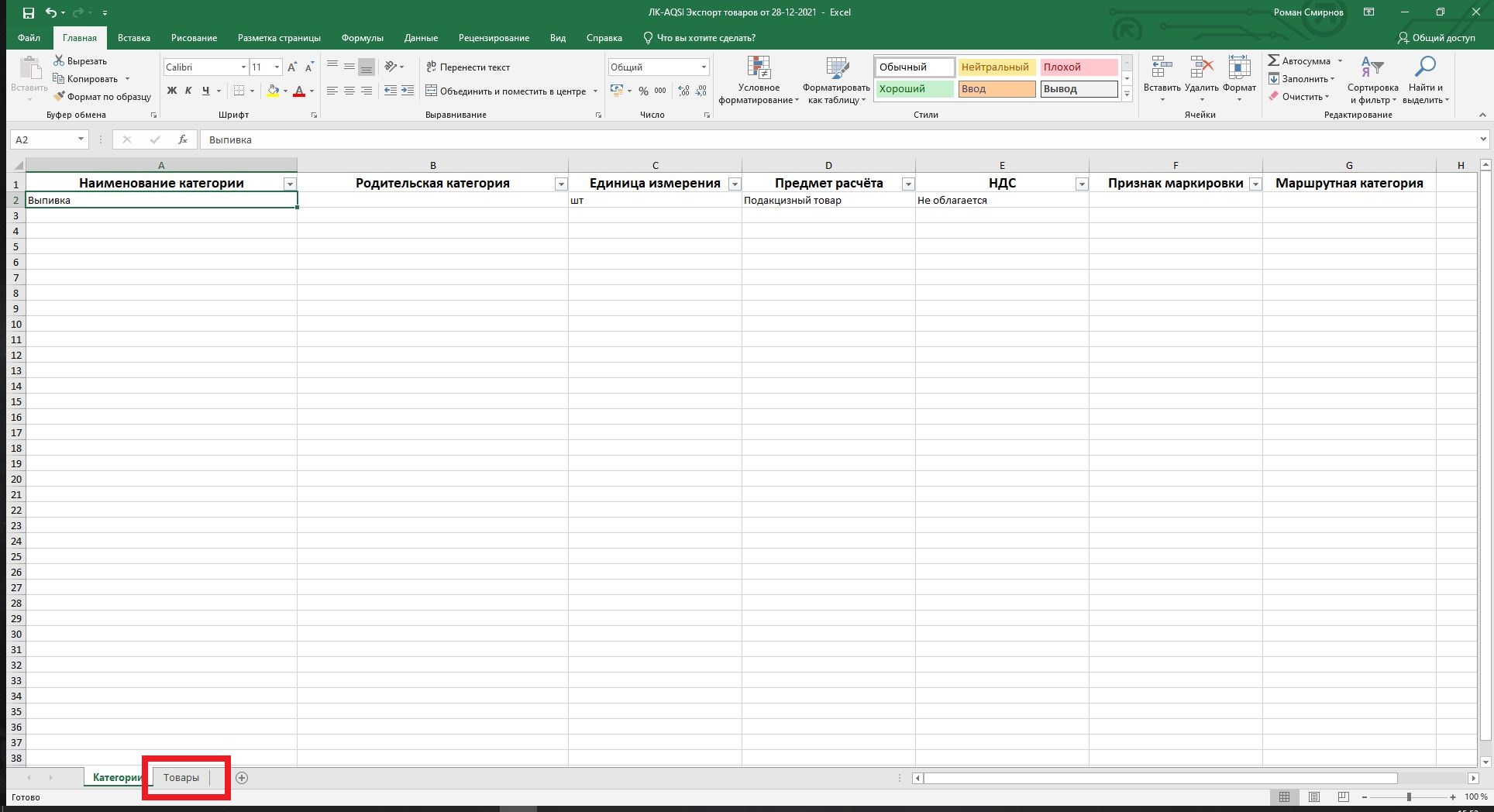Toggle Italic formatting button

click(188, 91)
